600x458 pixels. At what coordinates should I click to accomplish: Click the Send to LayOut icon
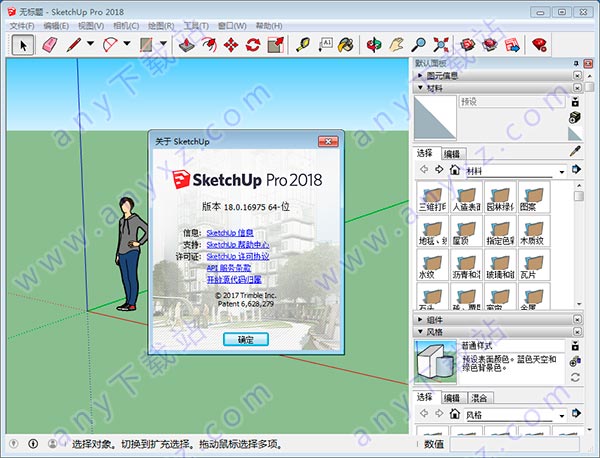512,45
